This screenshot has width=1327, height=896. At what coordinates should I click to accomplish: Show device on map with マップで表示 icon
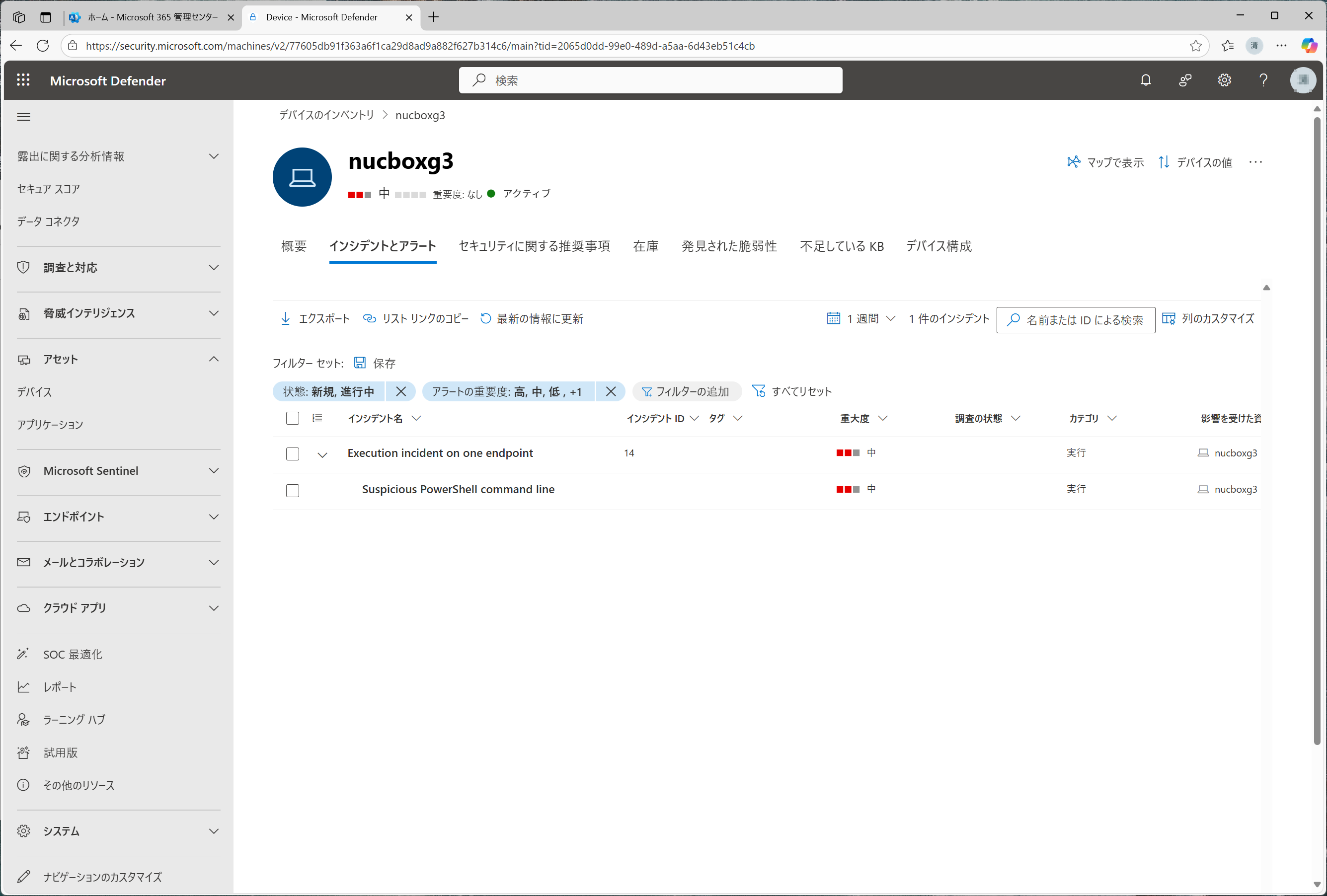(x=1074, y=162)
